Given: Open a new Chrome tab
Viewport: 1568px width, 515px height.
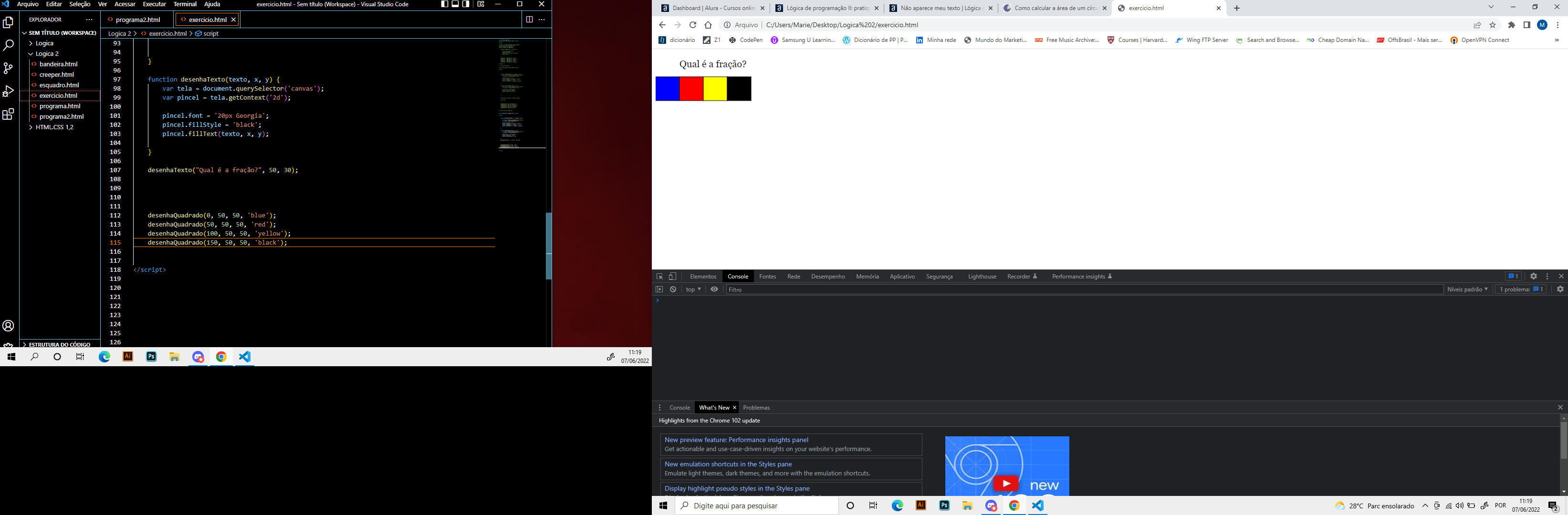Looking at the screenshot, I should click(x=1237, y=8).
